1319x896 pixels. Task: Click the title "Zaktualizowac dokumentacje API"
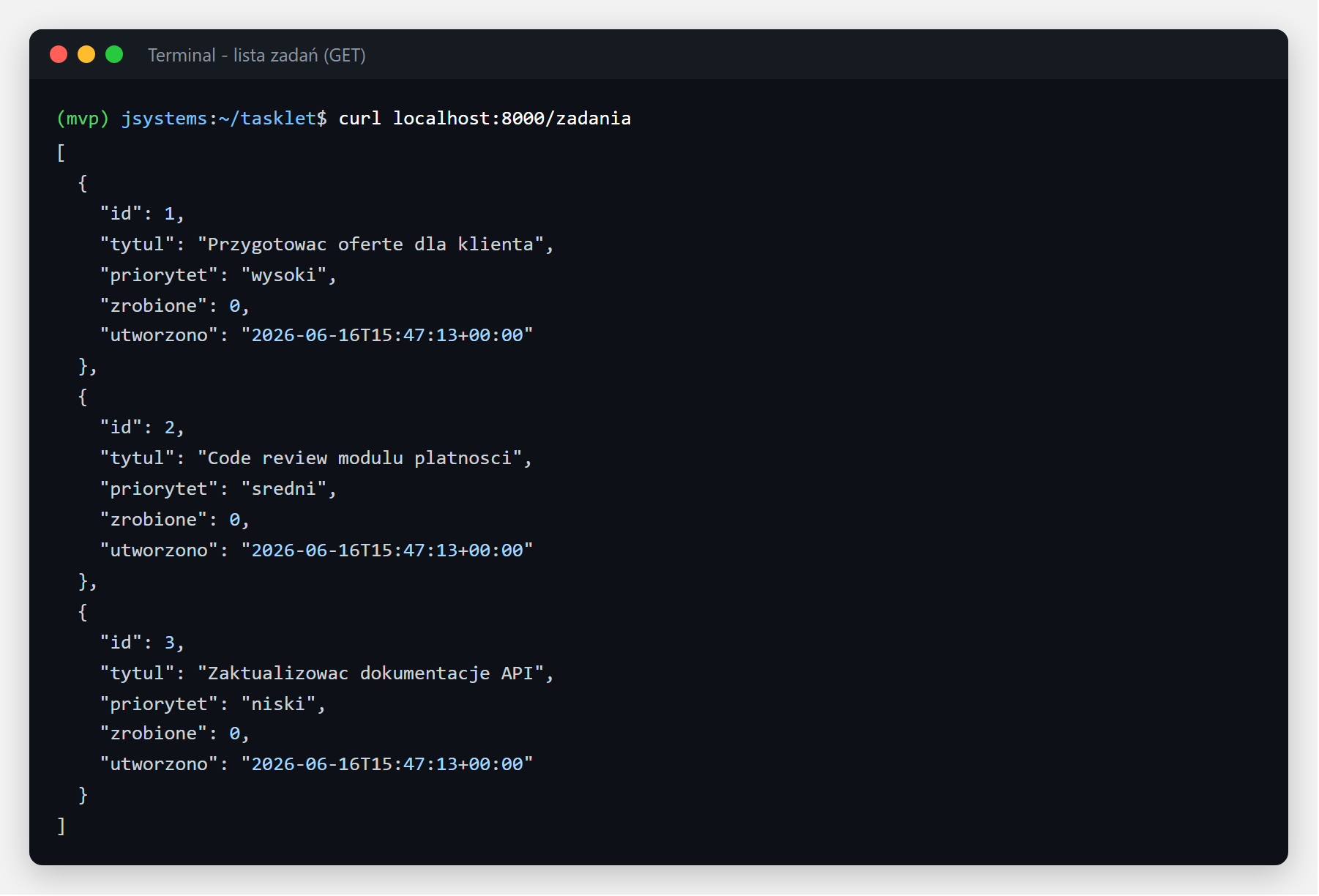tap(371, 673)
